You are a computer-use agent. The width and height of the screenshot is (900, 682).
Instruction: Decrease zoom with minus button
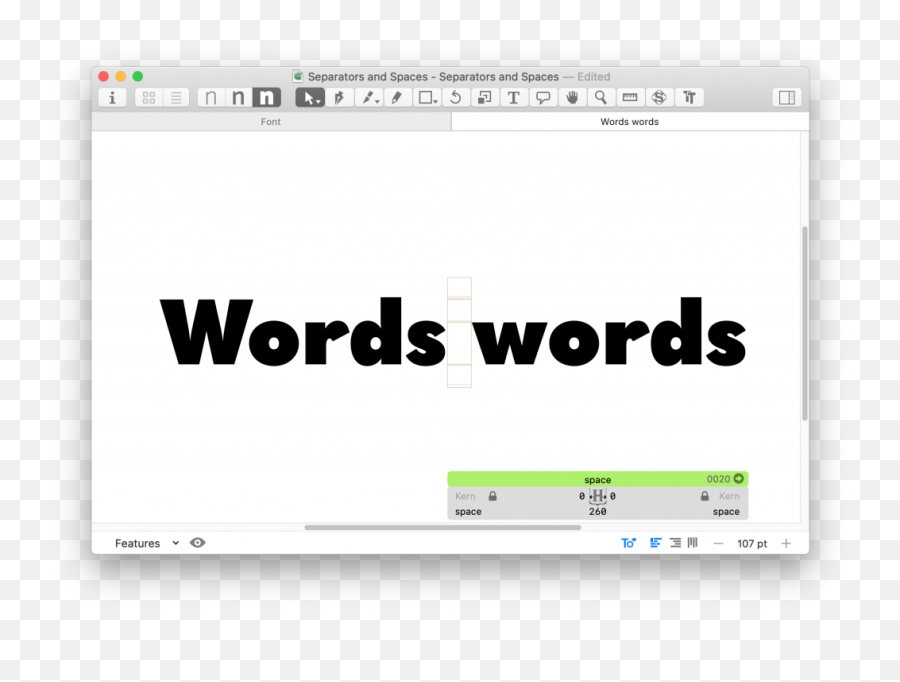pos(719,544)
